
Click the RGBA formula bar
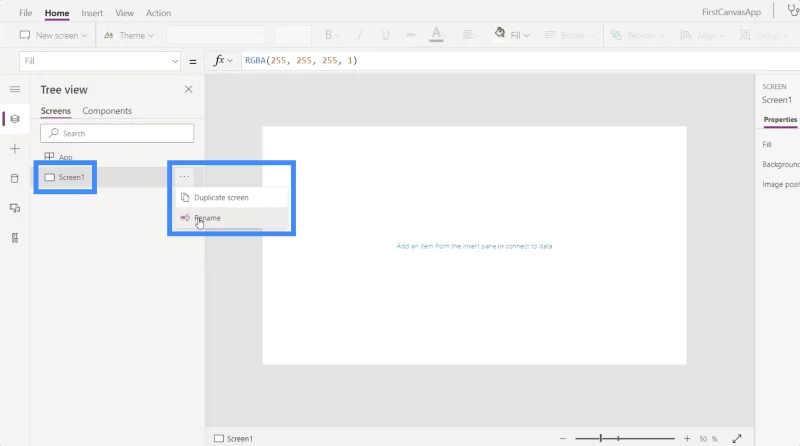point(520,61)
